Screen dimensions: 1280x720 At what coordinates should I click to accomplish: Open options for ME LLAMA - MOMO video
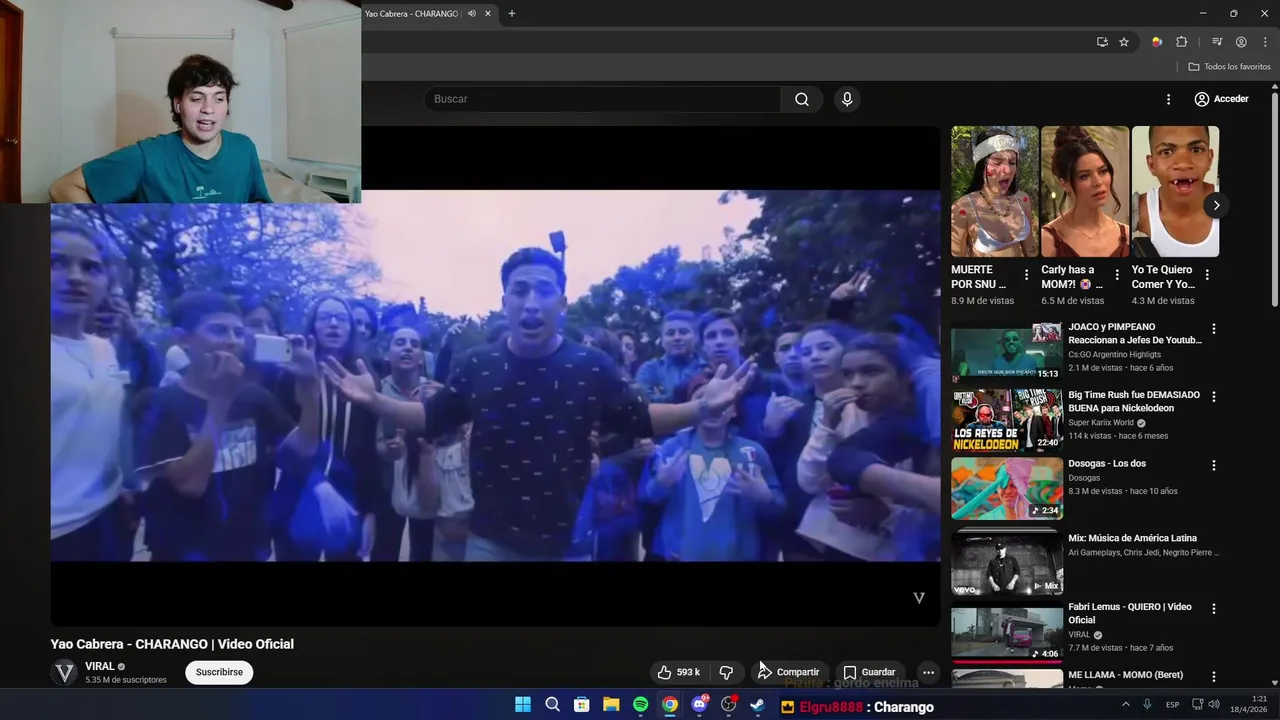[x=1214, y=676]
